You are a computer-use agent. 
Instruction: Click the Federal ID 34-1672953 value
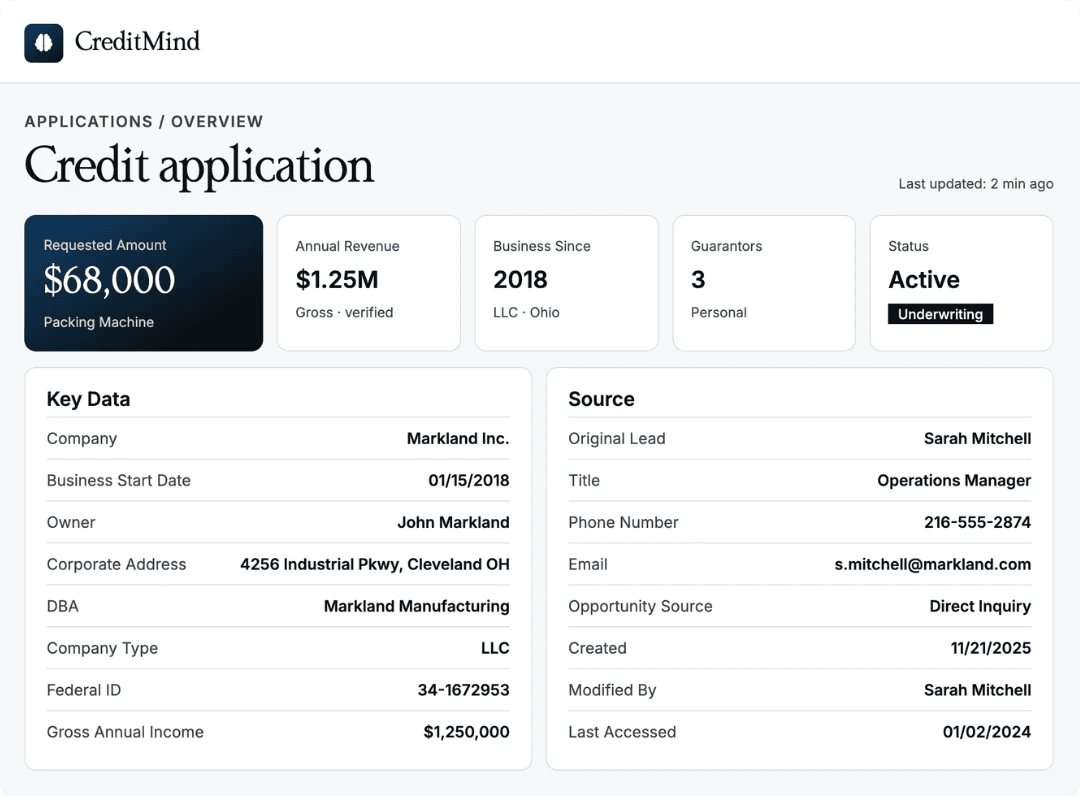[x=464, y=690]
